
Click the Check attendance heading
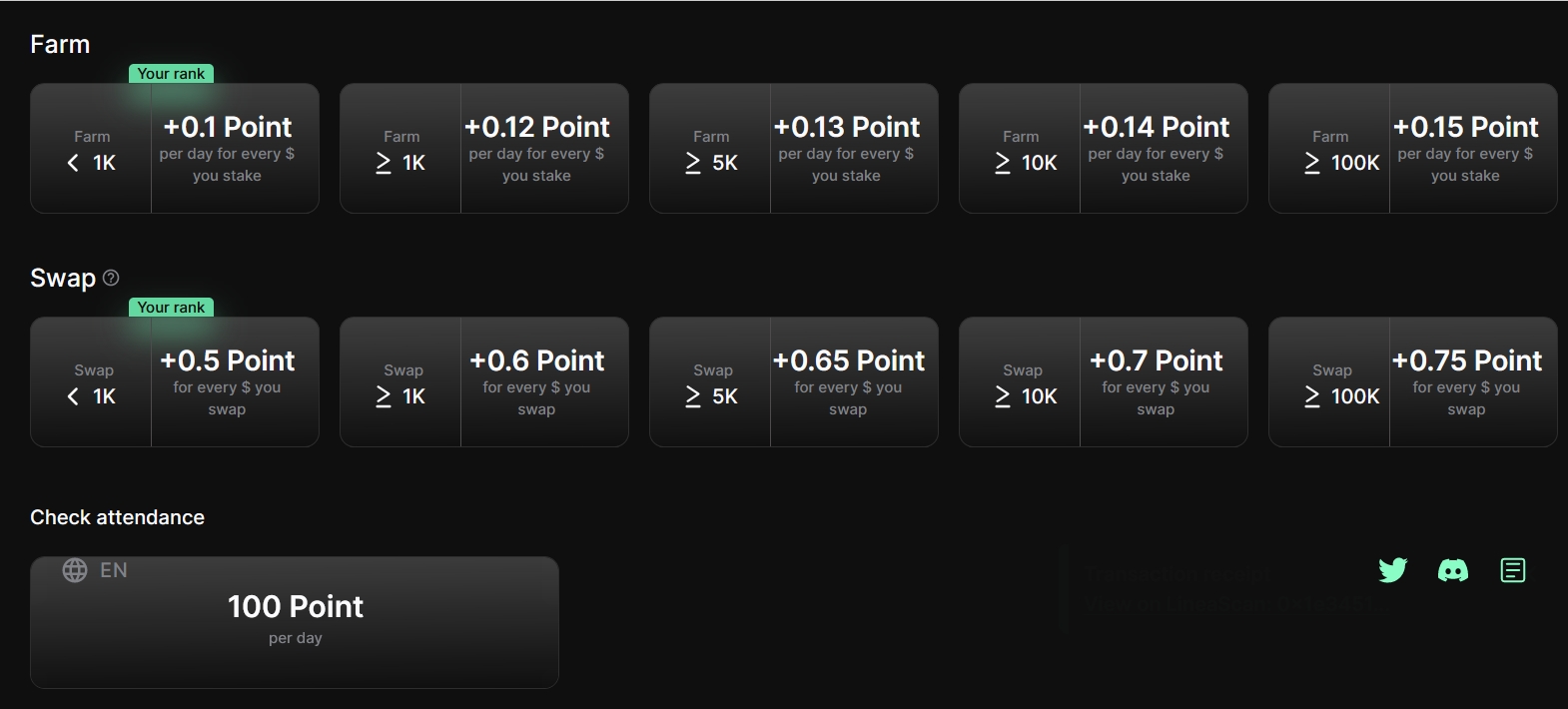coord(117,517)
